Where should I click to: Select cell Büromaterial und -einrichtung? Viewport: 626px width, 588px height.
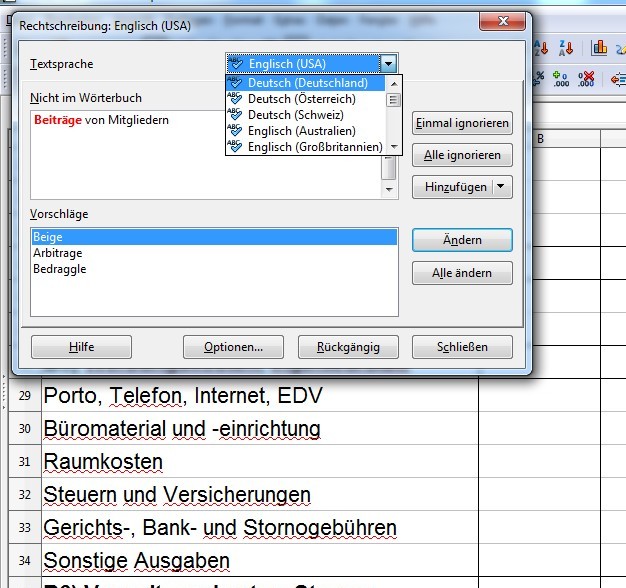click(x=260, y=428)
